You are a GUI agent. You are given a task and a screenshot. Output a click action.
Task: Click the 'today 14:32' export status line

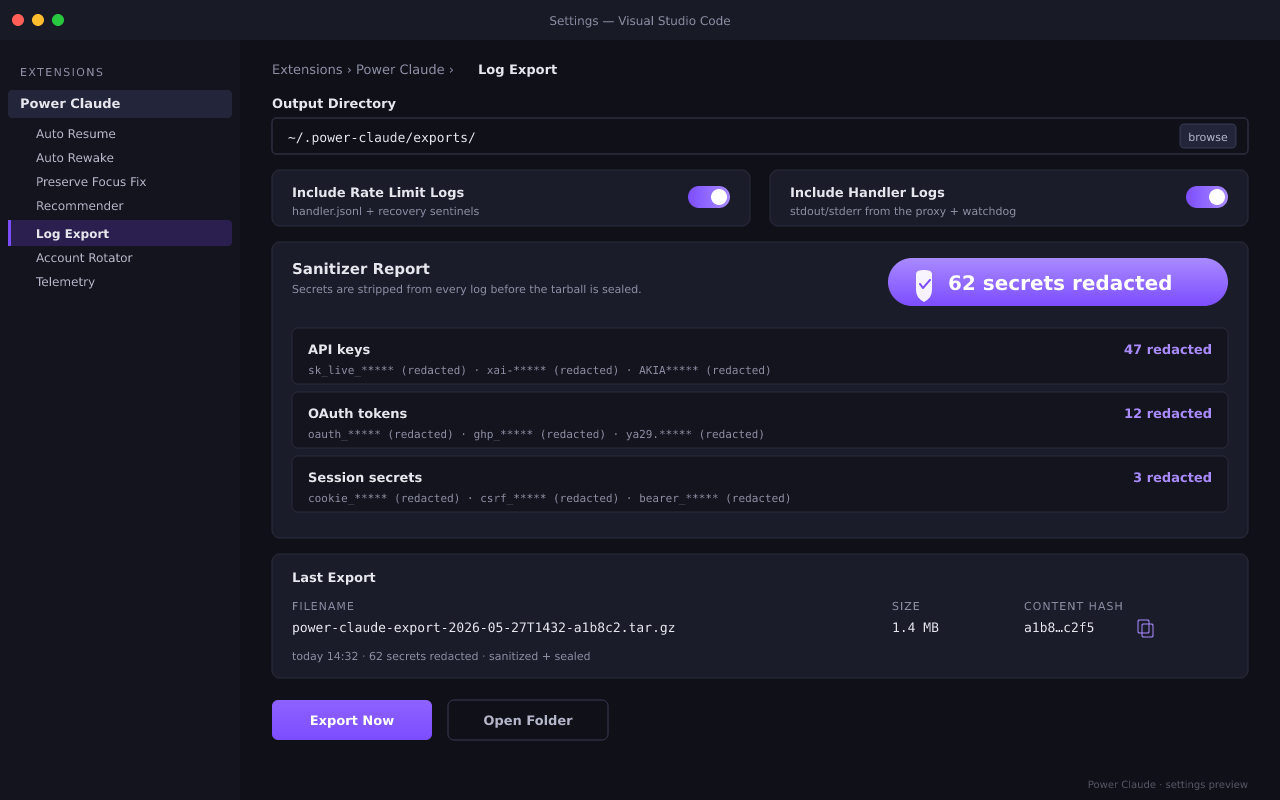click(441, 657)
